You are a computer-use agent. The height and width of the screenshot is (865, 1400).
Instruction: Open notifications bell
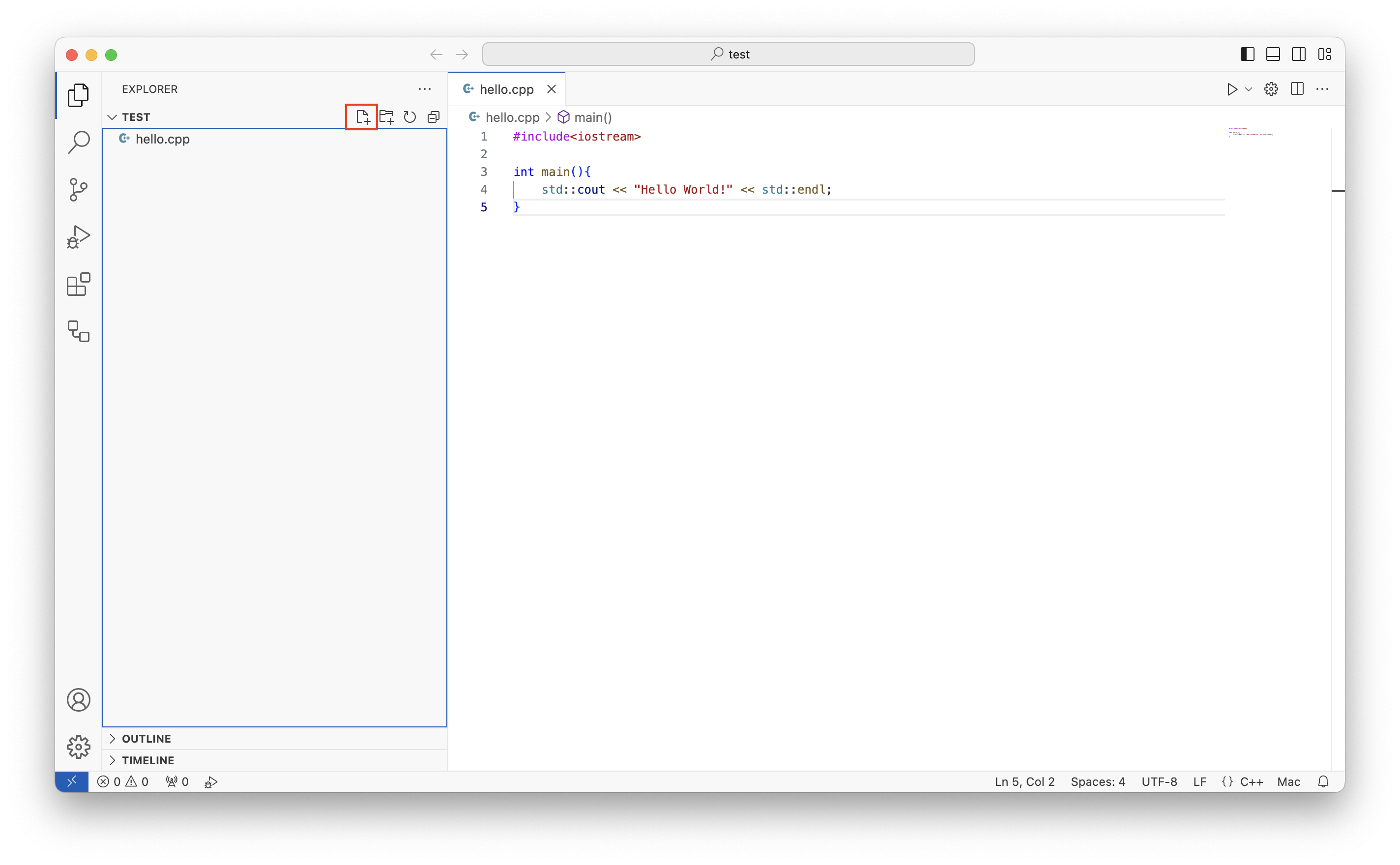pos(1323,781)
